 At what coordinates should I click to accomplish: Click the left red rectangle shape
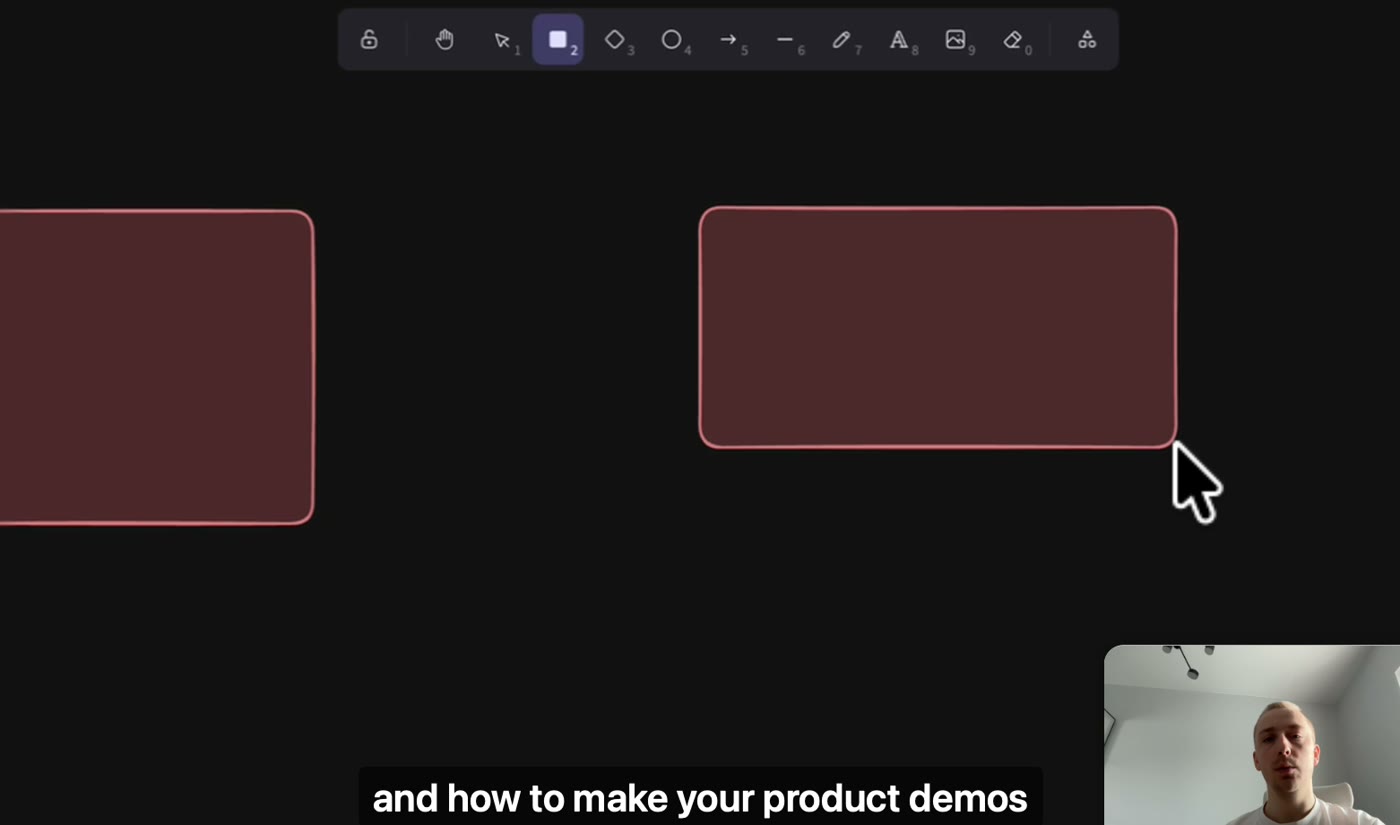[x=157, y=367]
